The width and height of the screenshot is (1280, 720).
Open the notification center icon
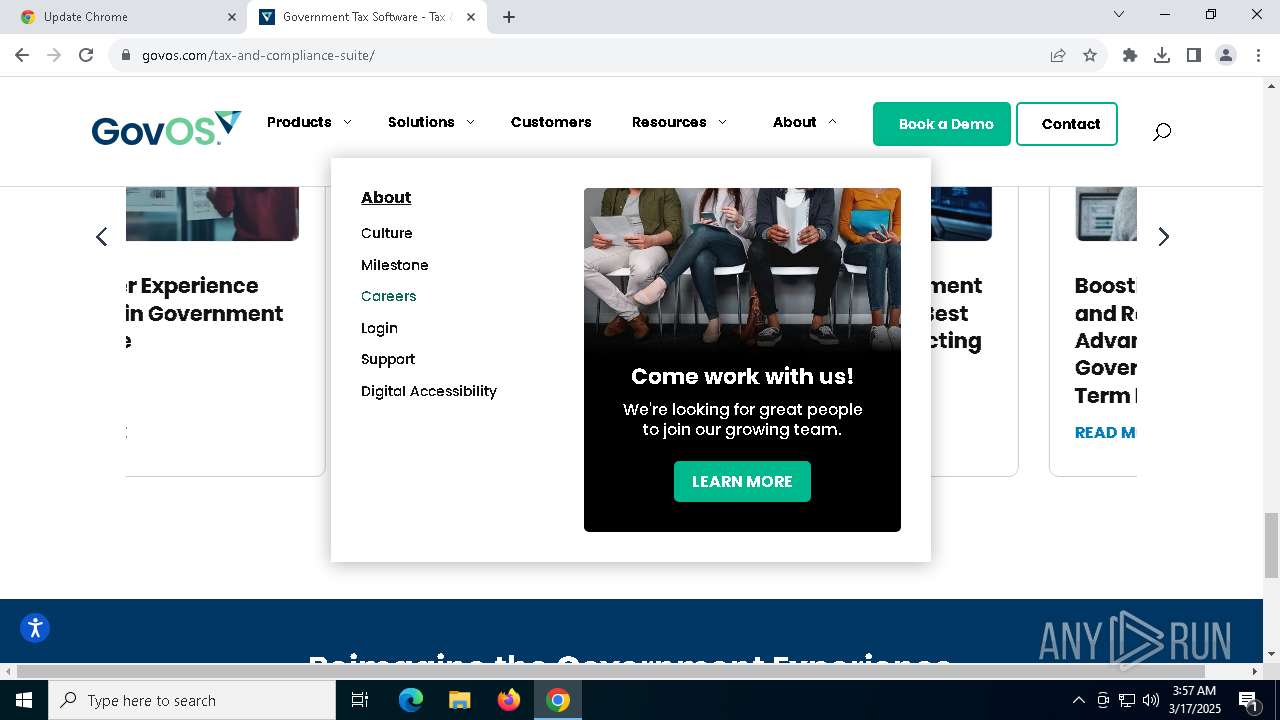tap(1248, 700)
